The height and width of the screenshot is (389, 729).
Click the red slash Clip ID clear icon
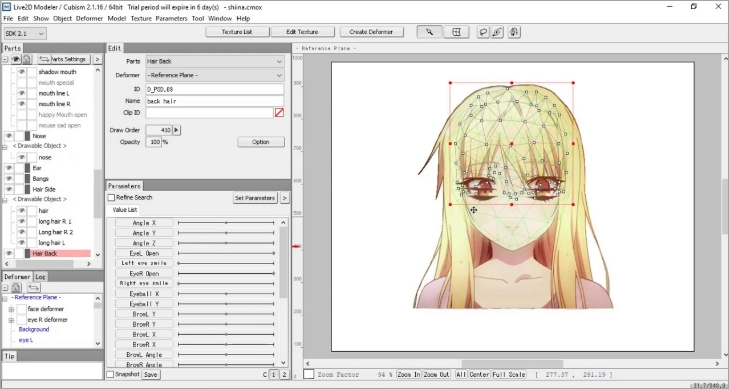point(279,112)
